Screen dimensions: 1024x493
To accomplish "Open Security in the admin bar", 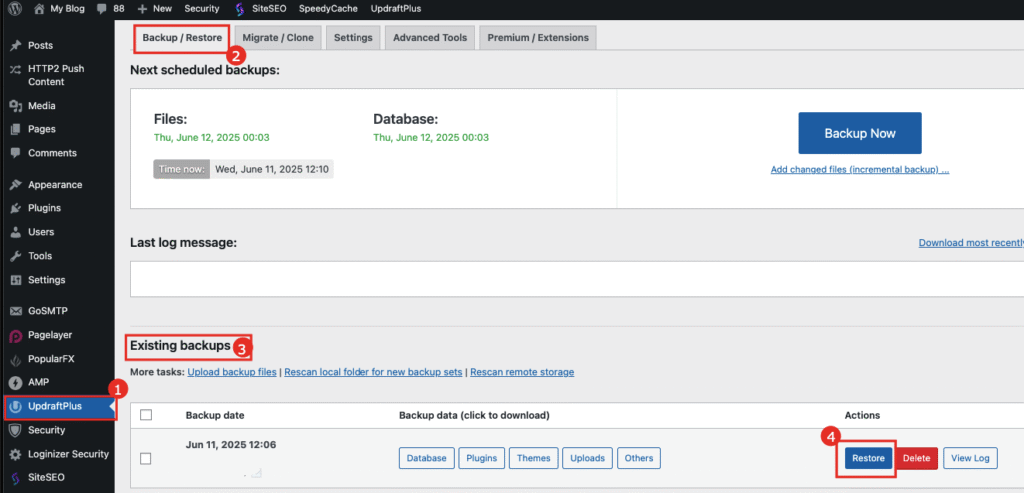I will [202, 9].
